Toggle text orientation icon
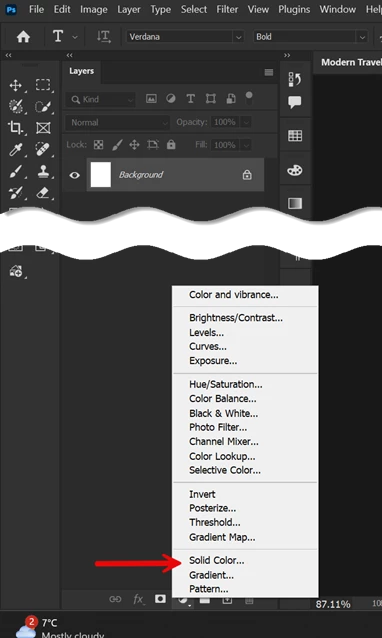The image size is (382, 638). [104, 37]
